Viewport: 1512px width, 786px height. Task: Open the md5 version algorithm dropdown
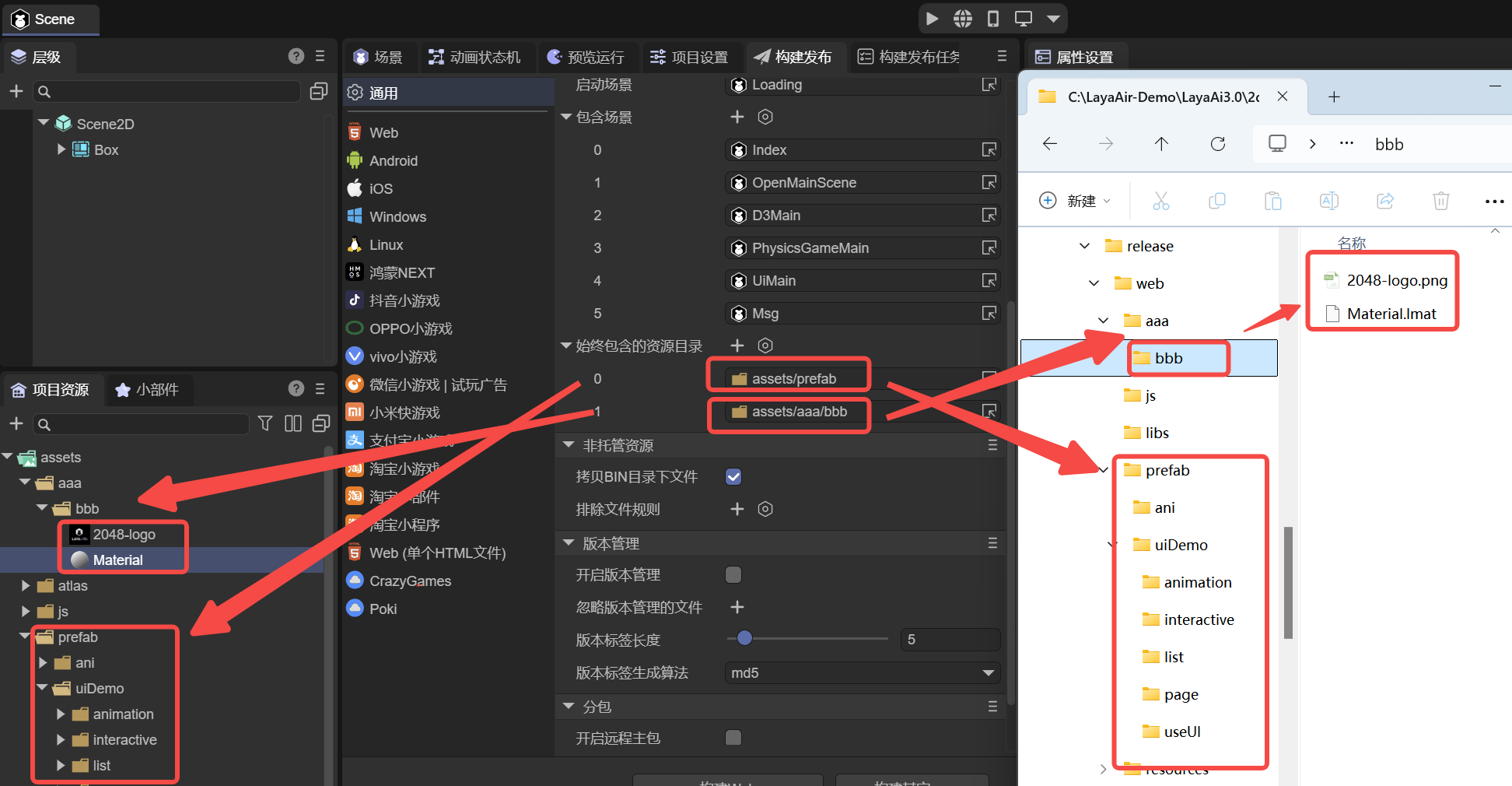click(862, 672)
